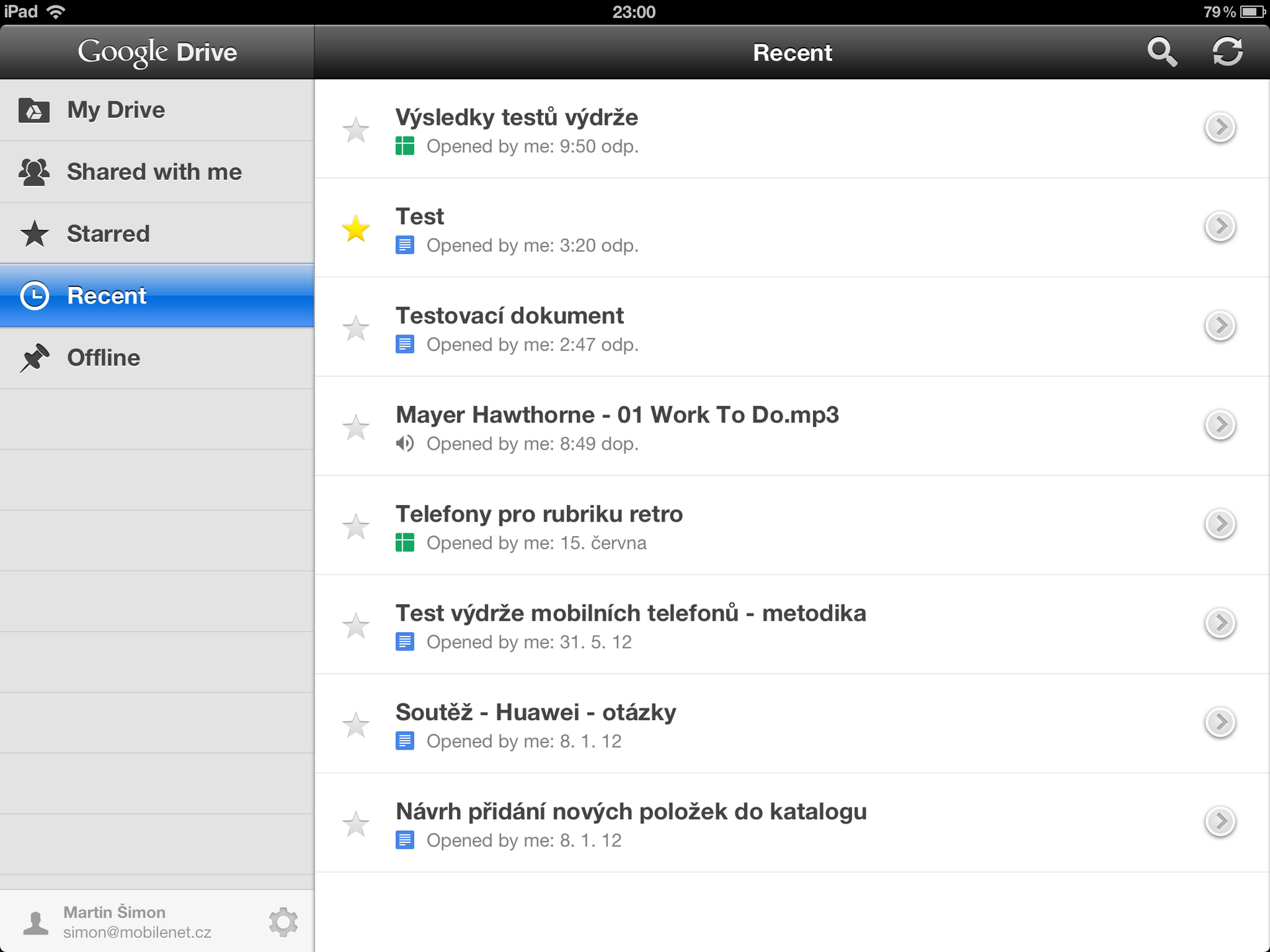Tap the Wi-Fi indicator in the status bar

(57, 11)
